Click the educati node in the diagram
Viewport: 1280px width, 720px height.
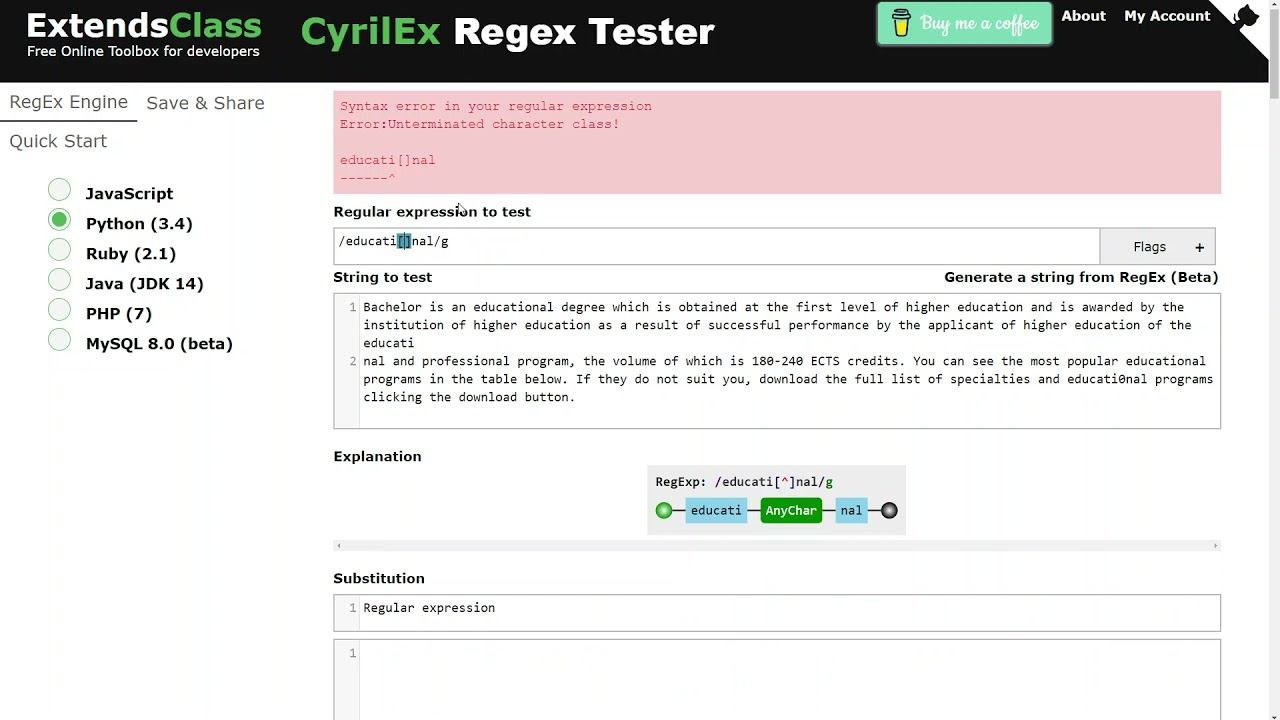point(716,510)
